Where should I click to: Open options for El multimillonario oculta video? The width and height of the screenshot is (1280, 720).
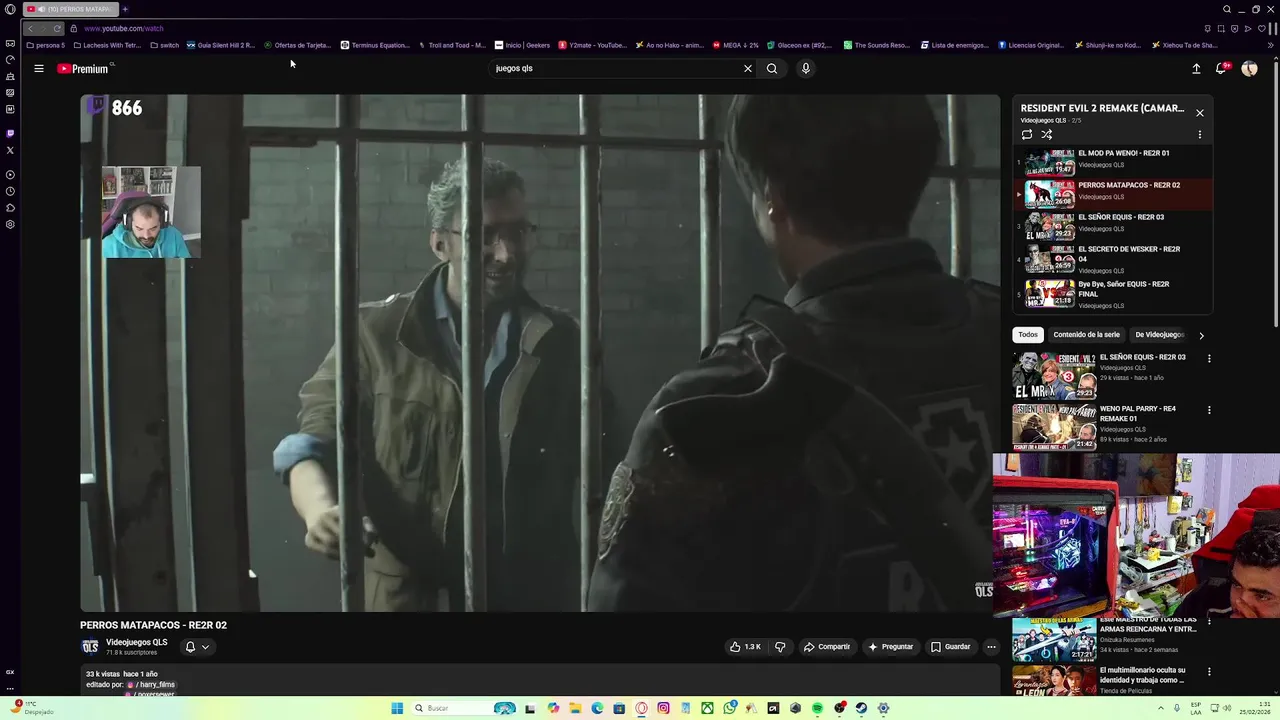[x=1209, y=672]
